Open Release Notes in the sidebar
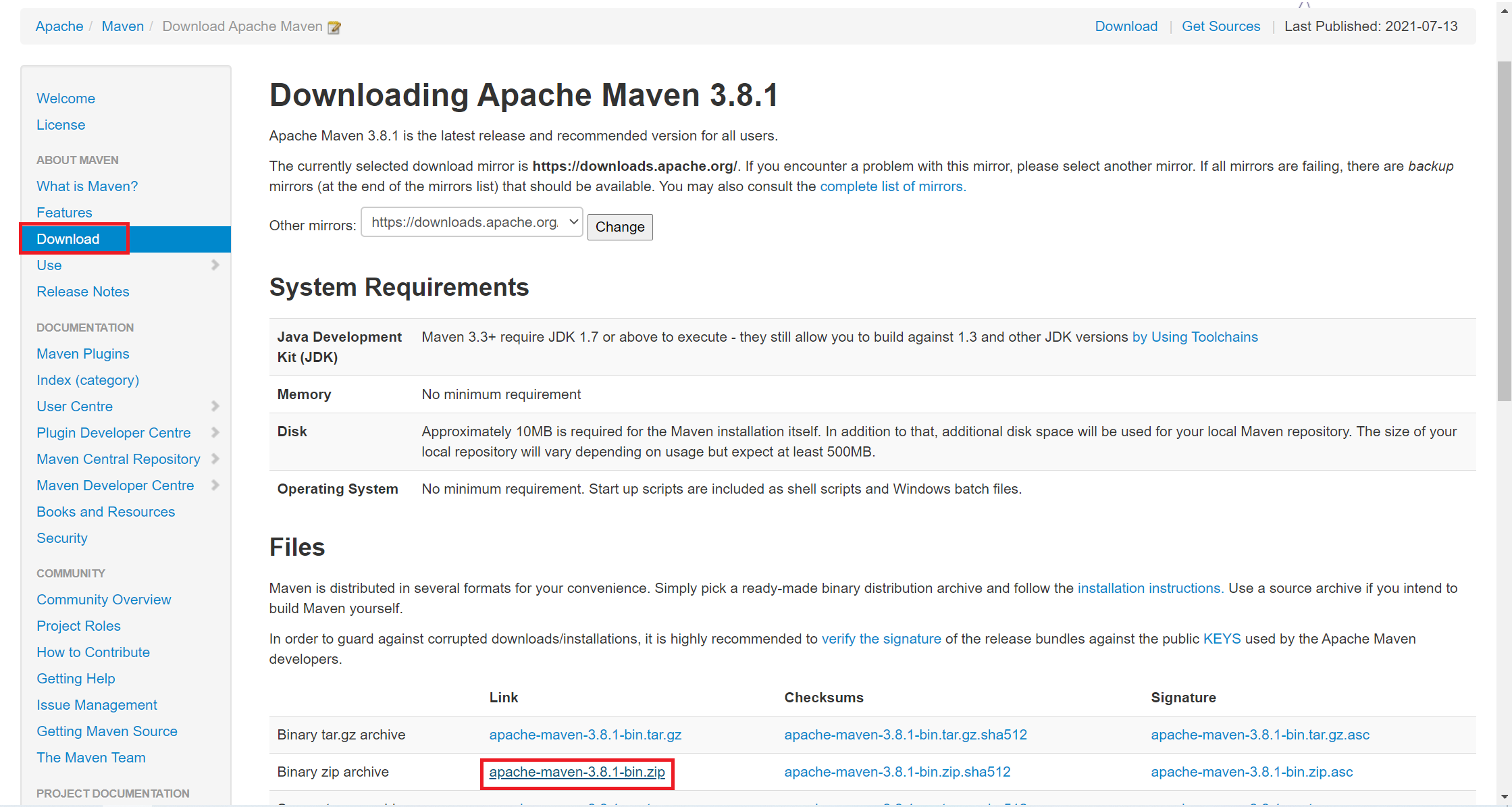Screen dimensions: 1512x807 (82, 292)
